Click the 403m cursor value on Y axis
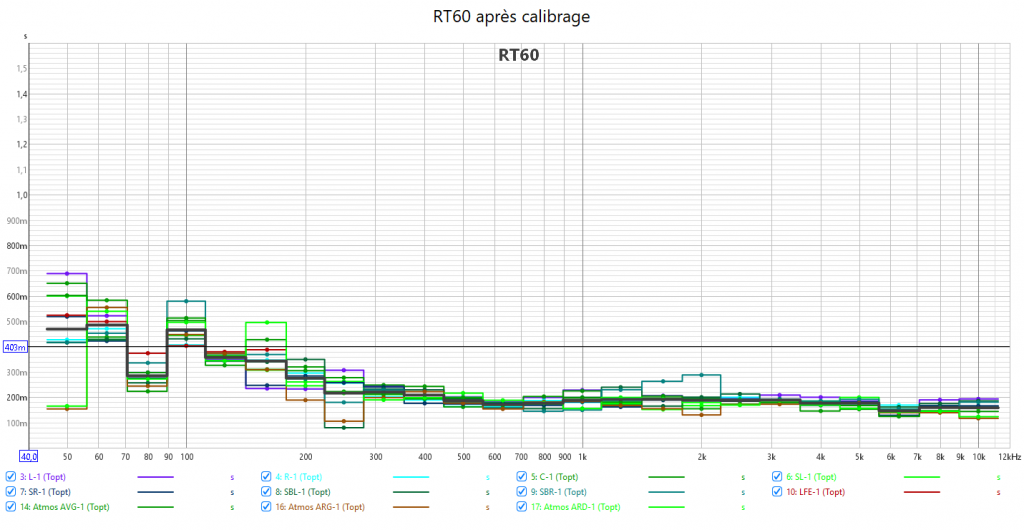Image resolution: width=1024 pixels, height=530 pixels. click(x=15, y=347)
